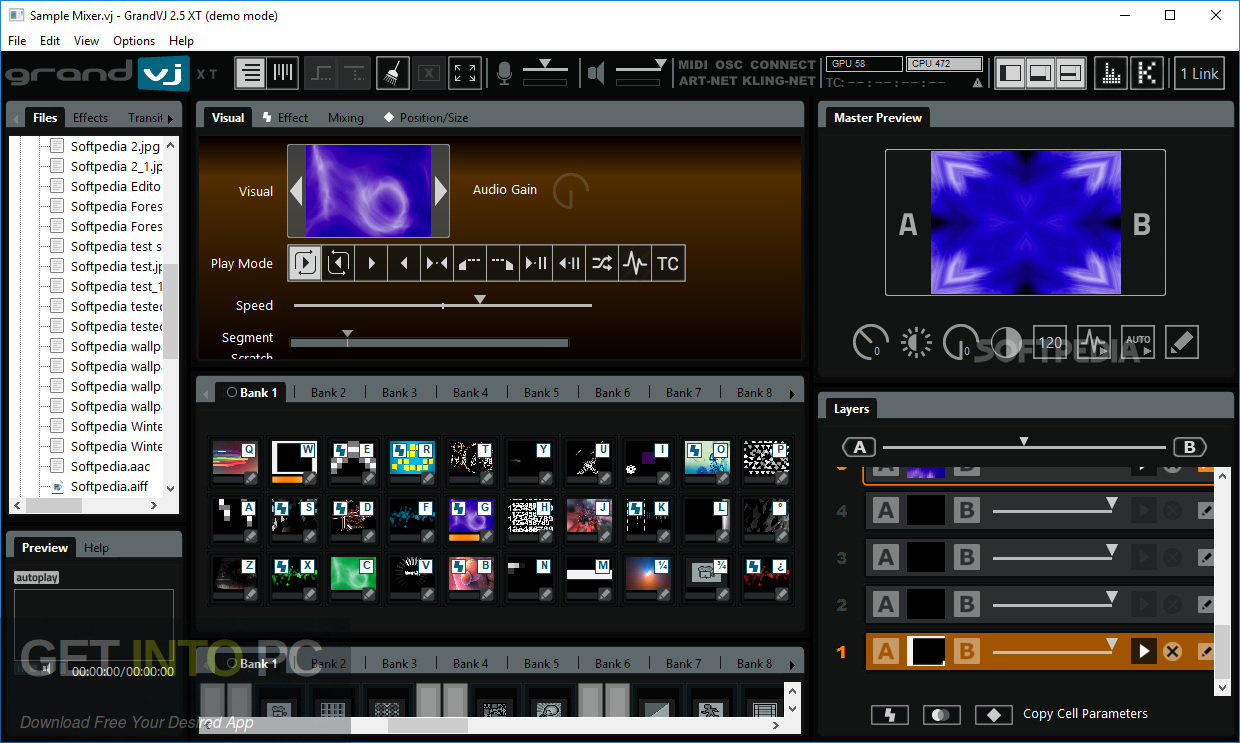Open the Options menu
Image resolution: width=1240 pixels, height=743 pixels.
coord(134,41)
